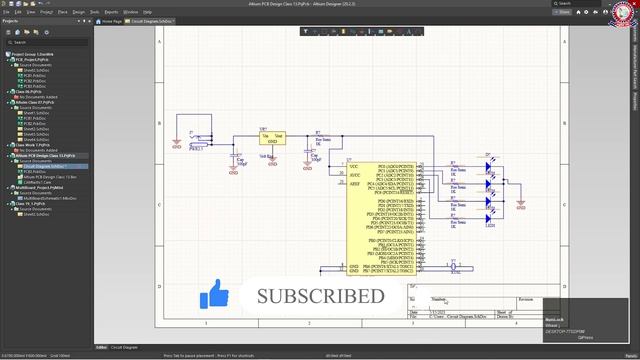Click Save All icon in title bar
Image resolution: width=640 pixels, height=360 pixels.
[18, 4]
